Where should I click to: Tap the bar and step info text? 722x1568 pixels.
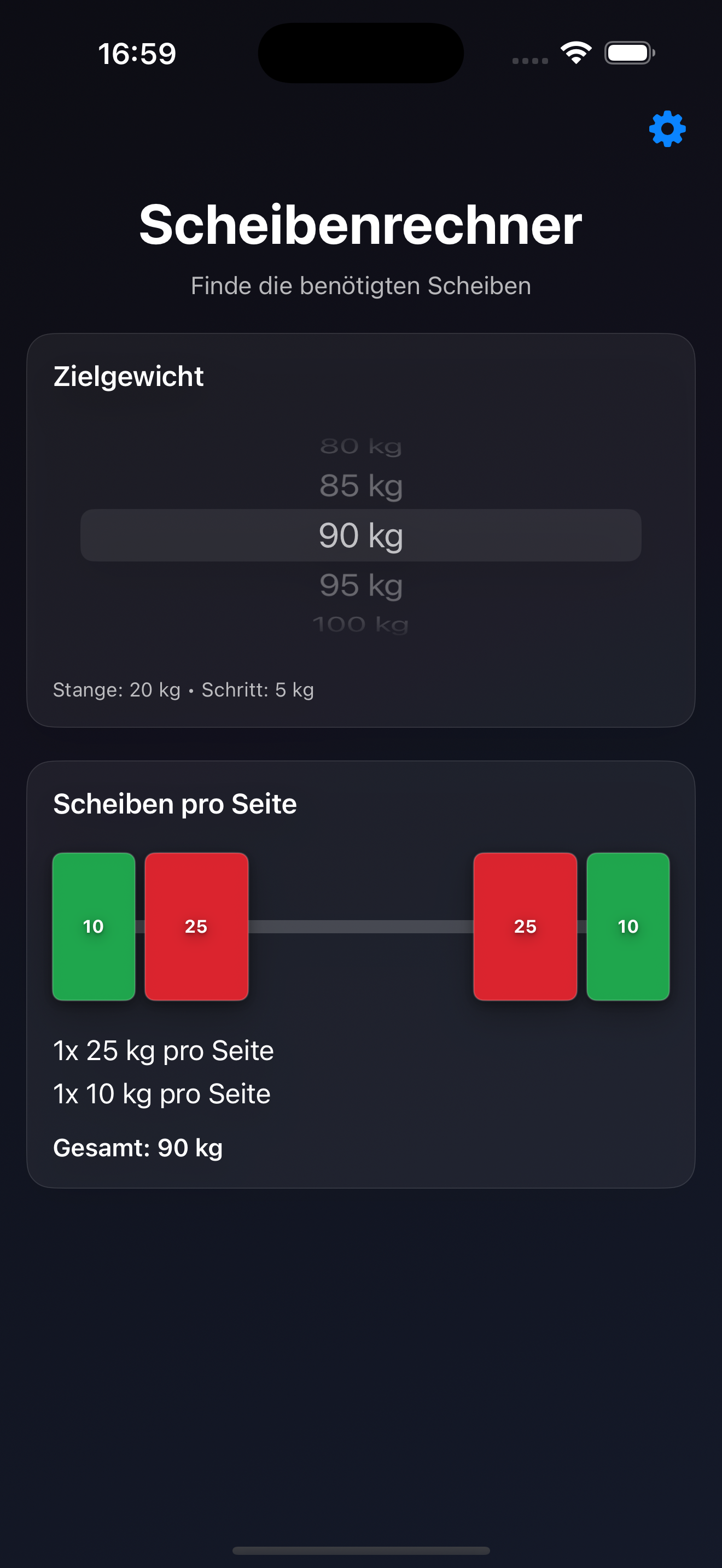tap(183, 689)
